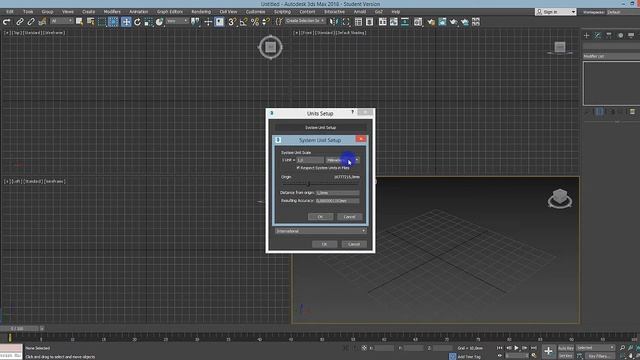Activate the Select and Rotate tool
This screenshot has height=360, width=640.
(138, 22)
